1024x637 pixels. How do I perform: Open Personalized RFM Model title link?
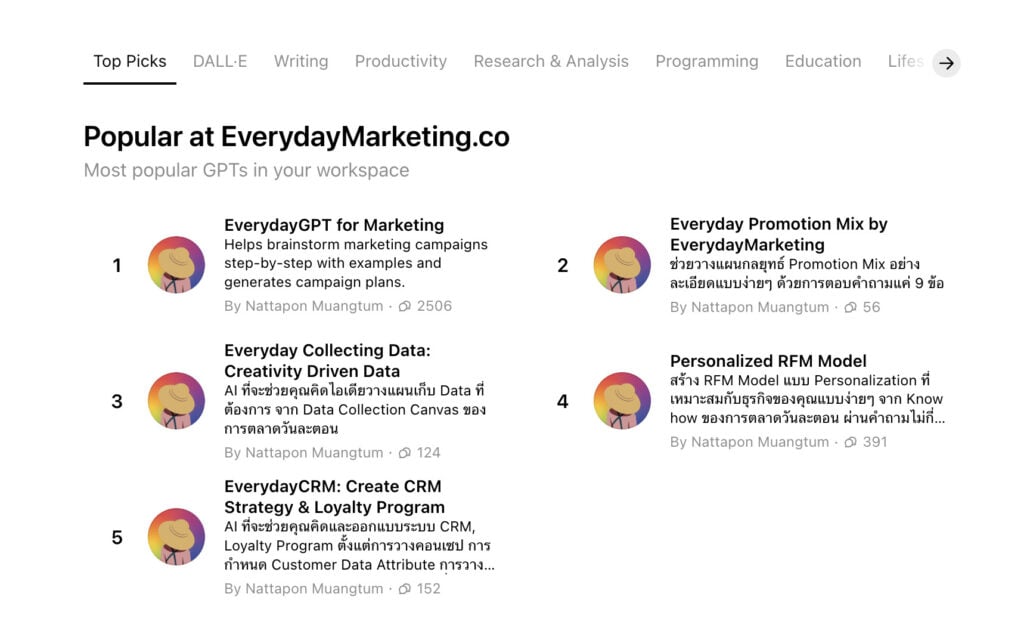(768, 361)
